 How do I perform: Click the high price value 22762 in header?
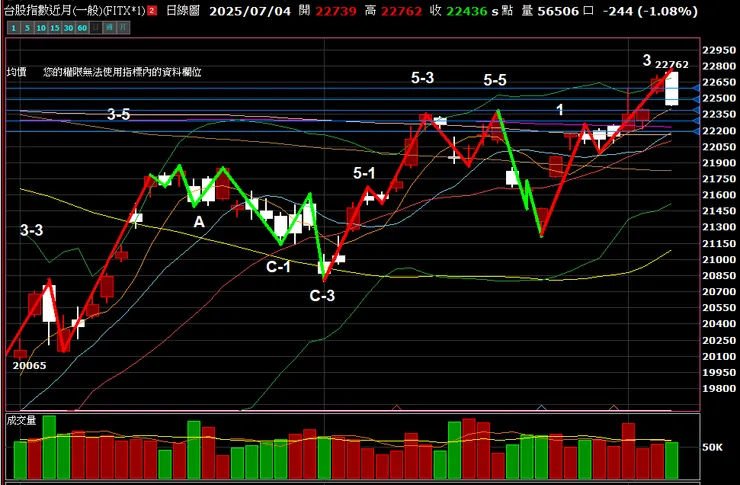(x=402, y=11)
